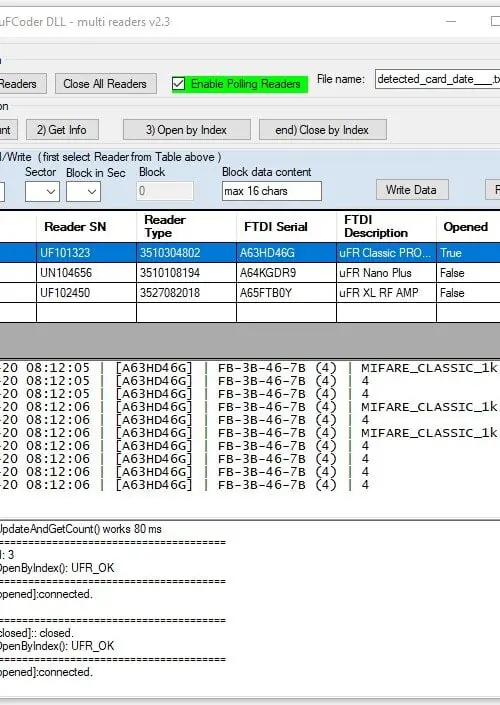Click FTDI Serial cell A64KGDR9

click(286, 273)
